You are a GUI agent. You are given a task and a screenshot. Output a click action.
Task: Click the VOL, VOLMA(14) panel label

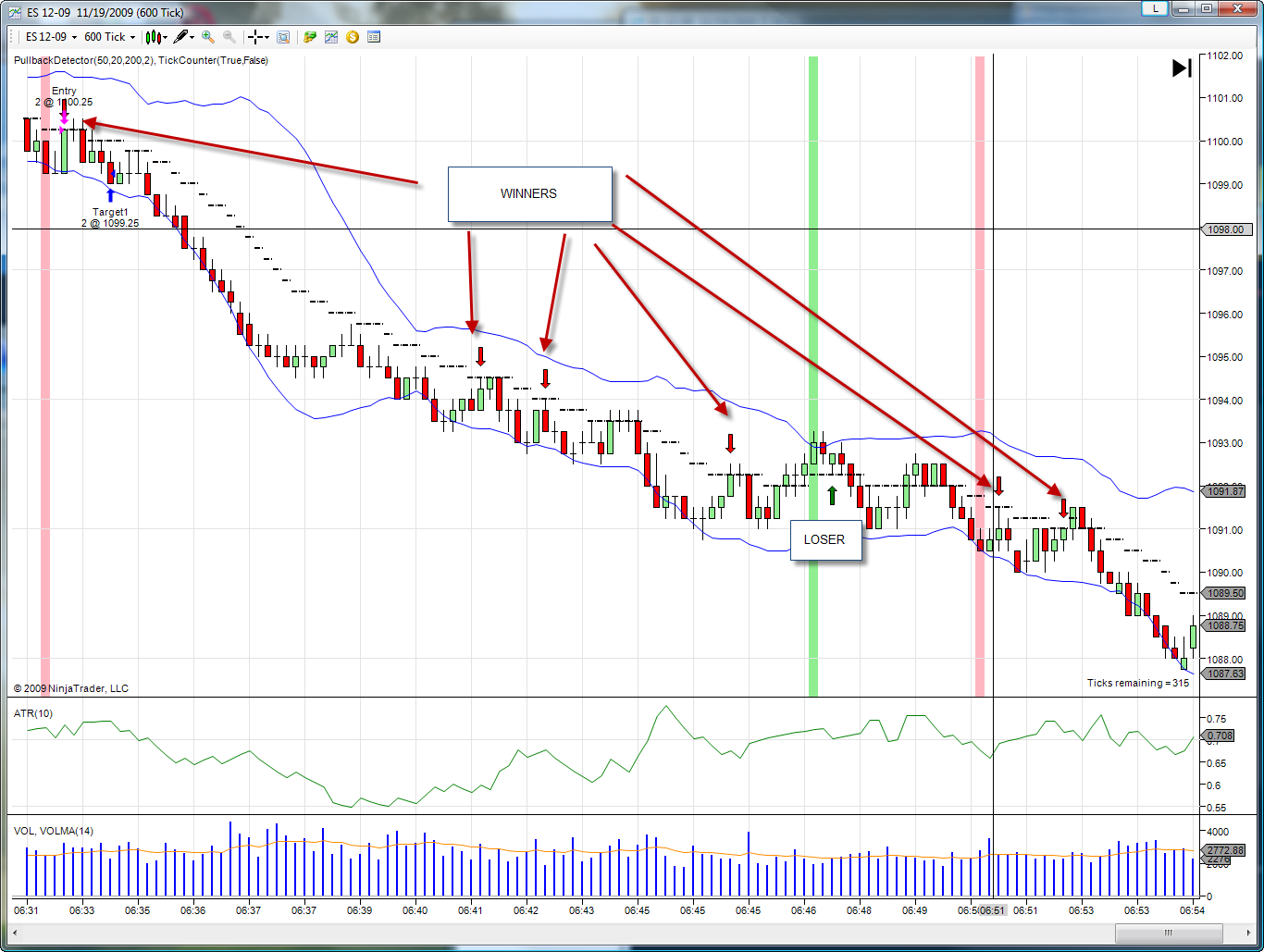pyautogui.click(x=54, y=831)
